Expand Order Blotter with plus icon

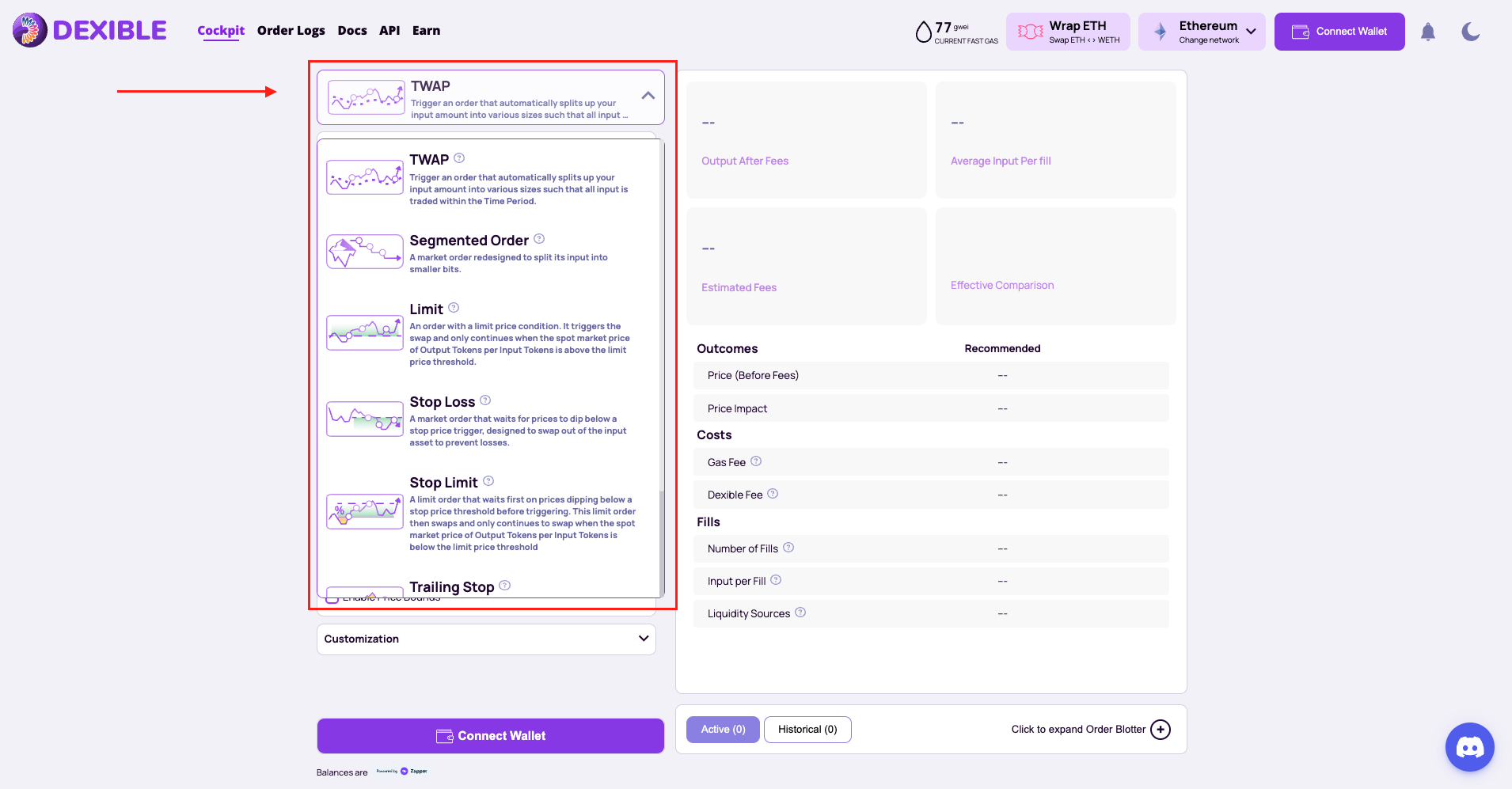1161,730
